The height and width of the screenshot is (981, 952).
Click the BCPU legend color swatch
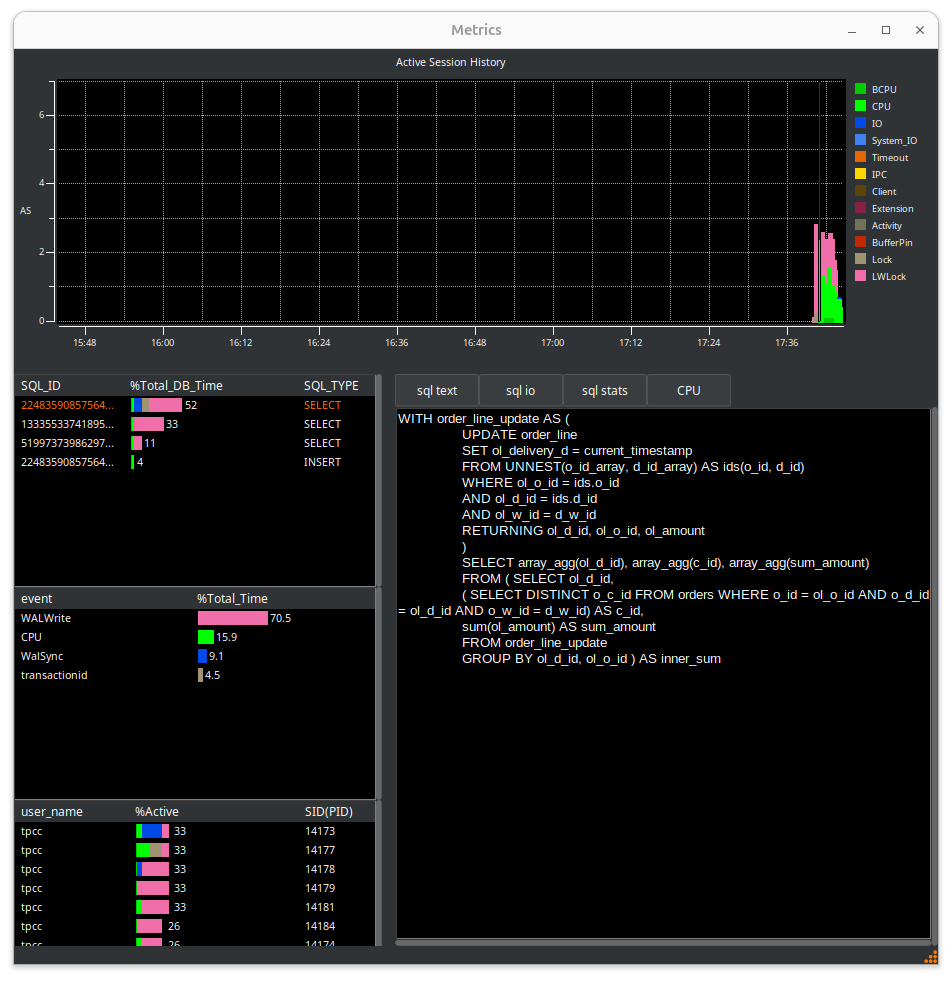tap(860, 89)
